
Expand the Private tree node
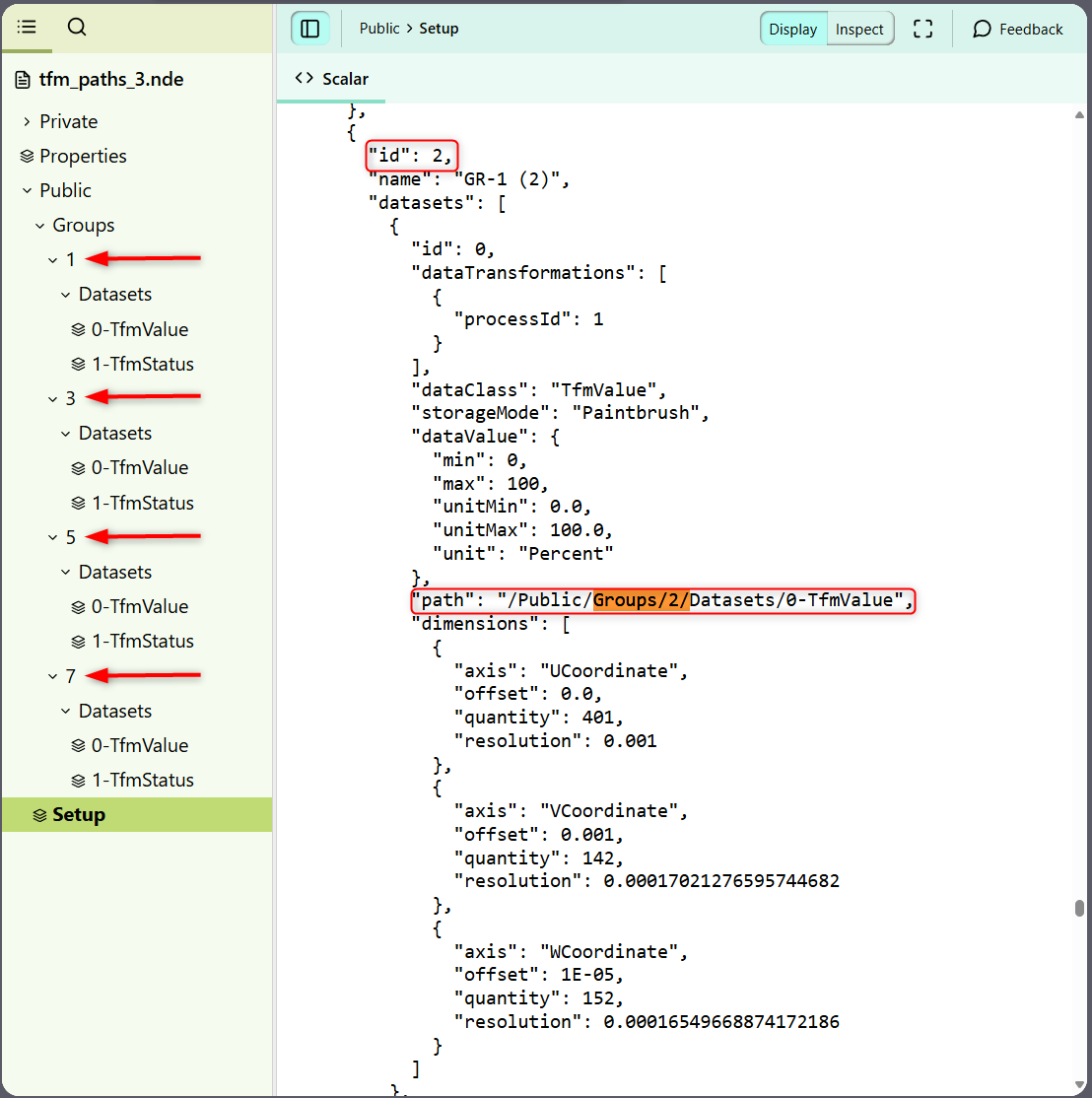[x=27, y=122]
